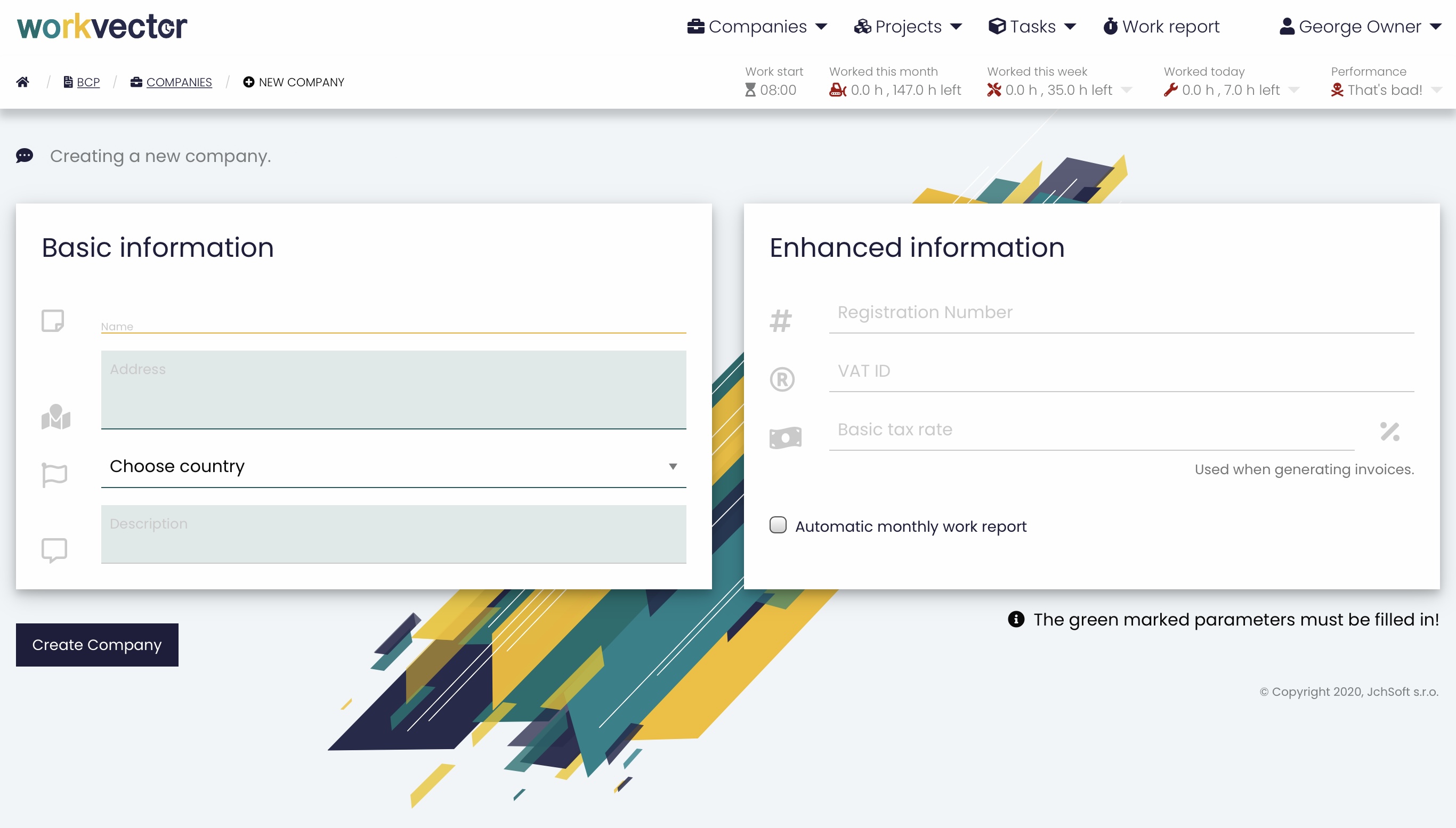Screen dimensions: 1456x828
Task: Click the home icon in breadcrumb
Action: point(23,82)
